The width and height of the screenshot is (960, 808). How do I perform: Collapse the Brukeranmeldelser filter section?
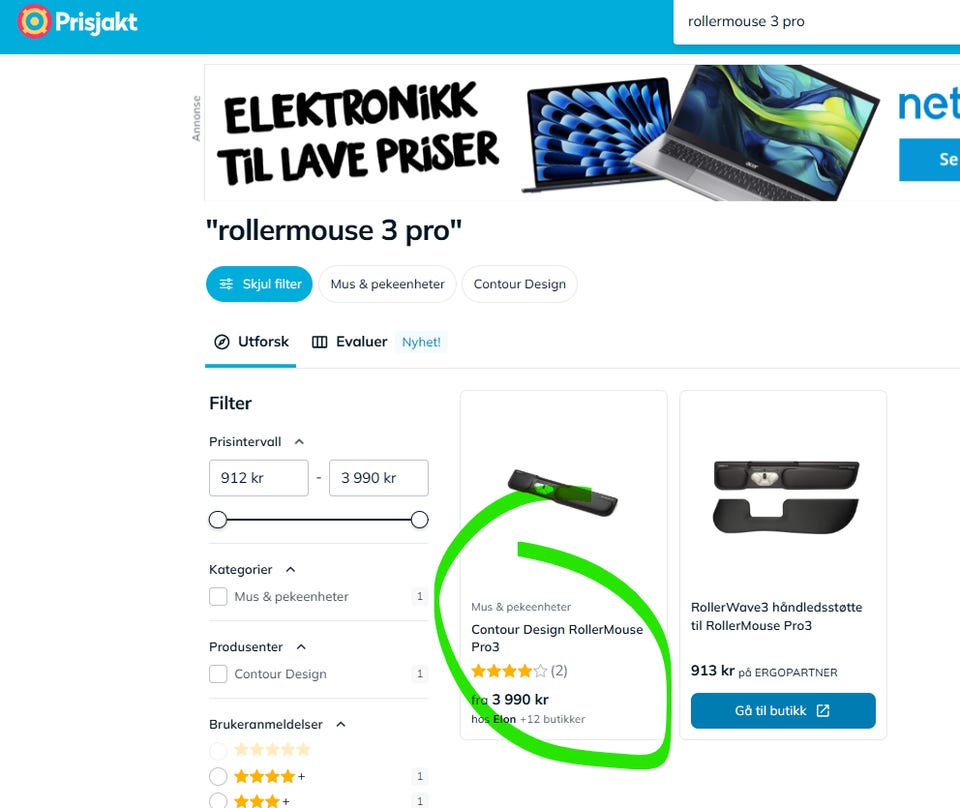(x=341, y=725)
